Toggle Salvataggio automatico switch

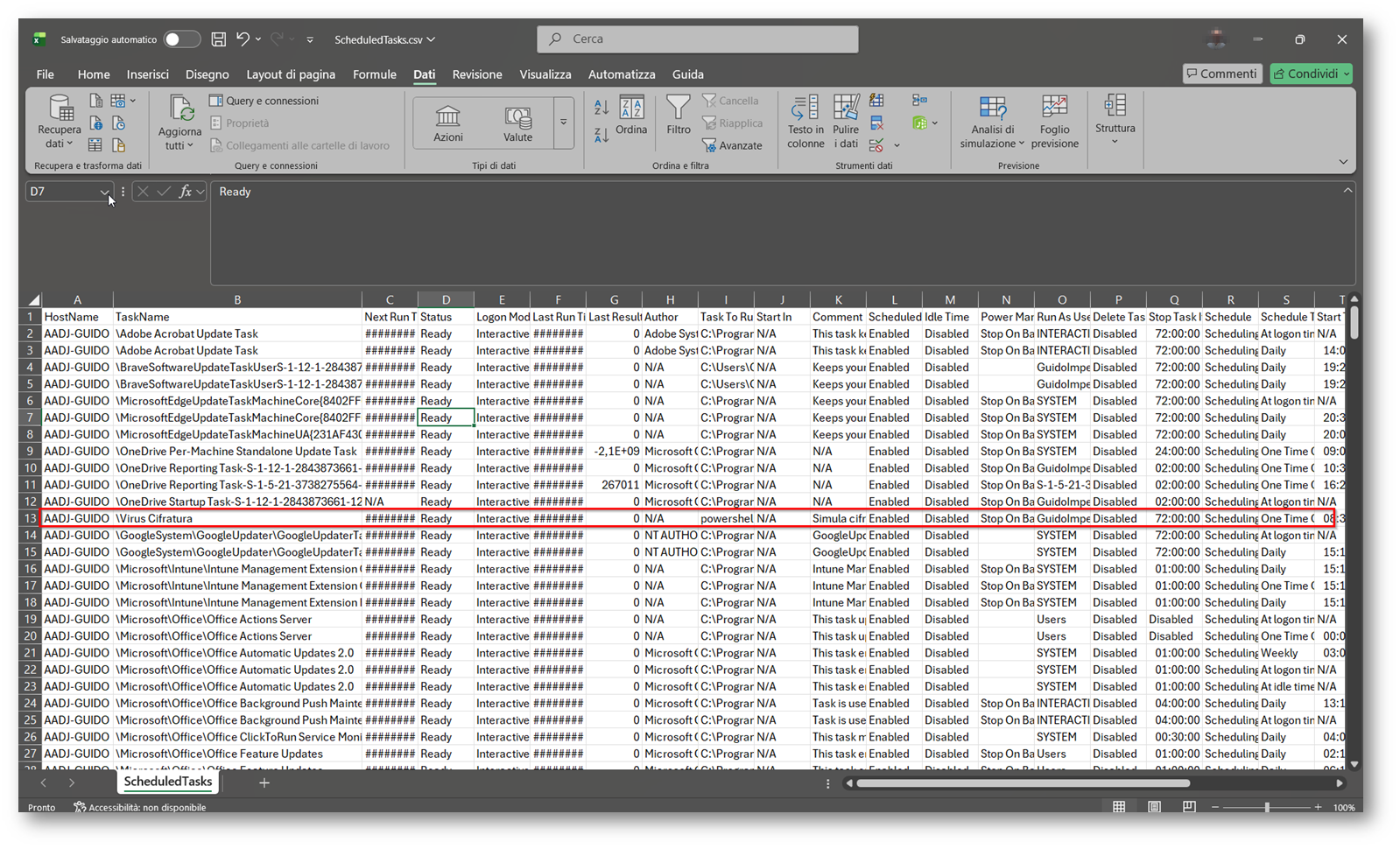coord(181,39)
